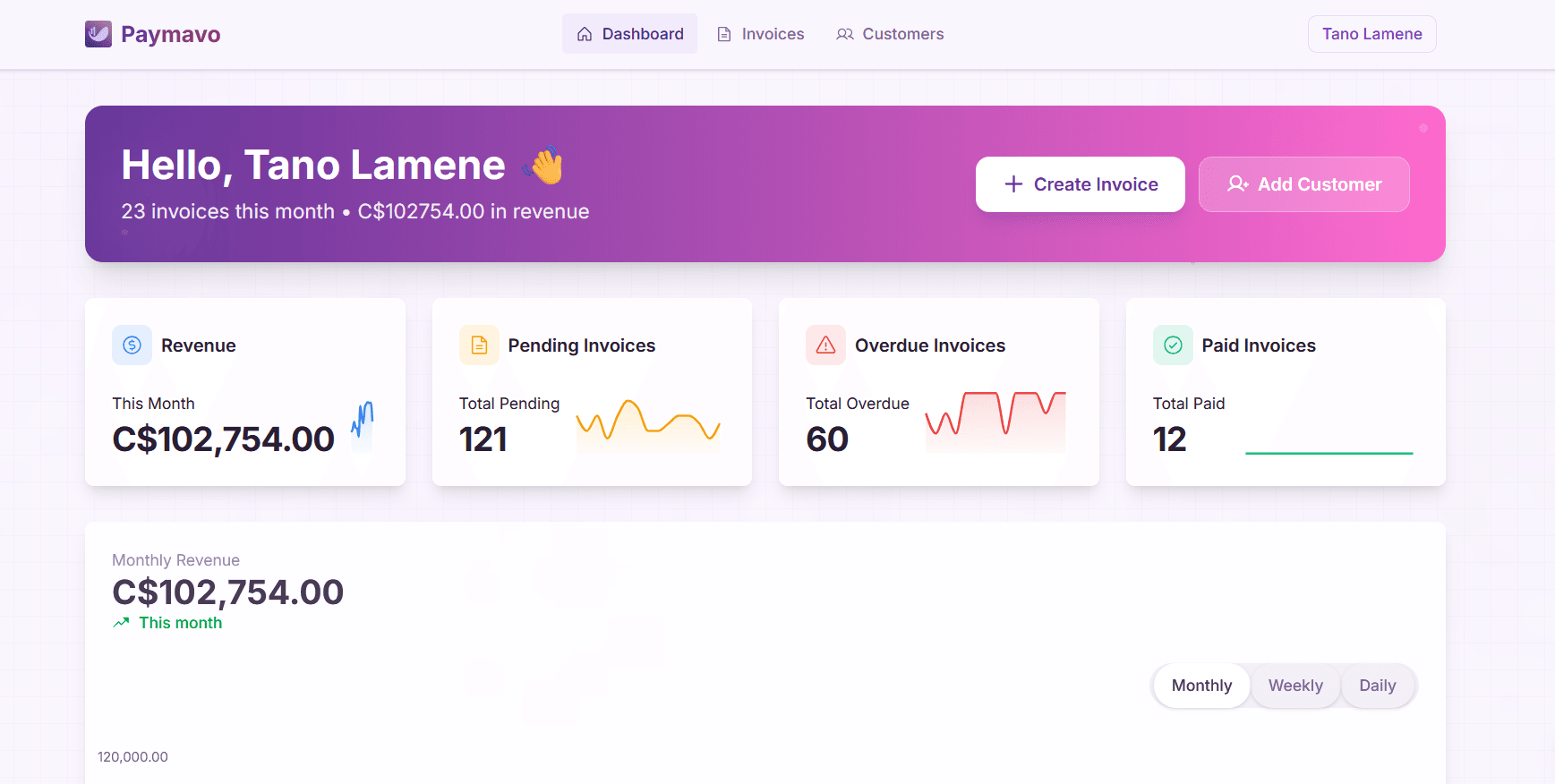1555x784 pixels.
Task: Click the Add Customer button
Action: [x=1304, y=184]
